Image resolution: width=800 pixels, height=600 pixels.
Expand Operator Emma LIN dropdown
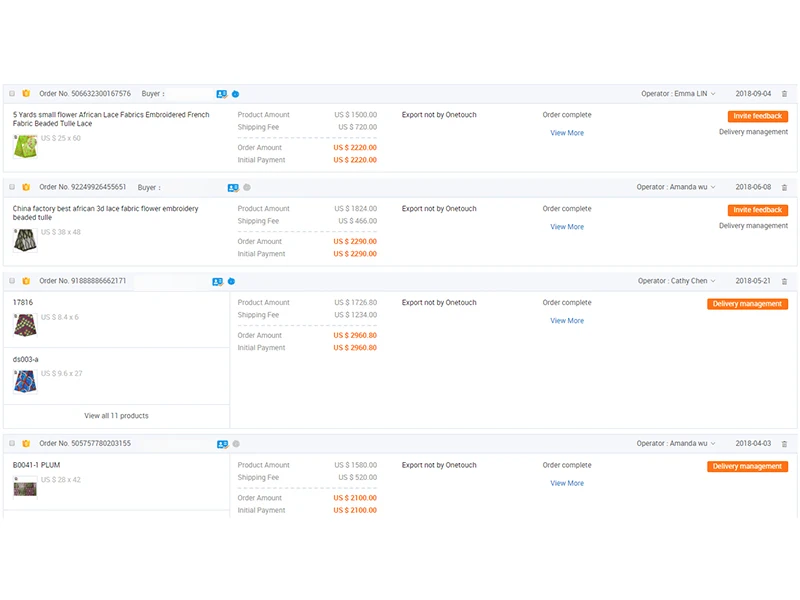[x=678, y=94]
